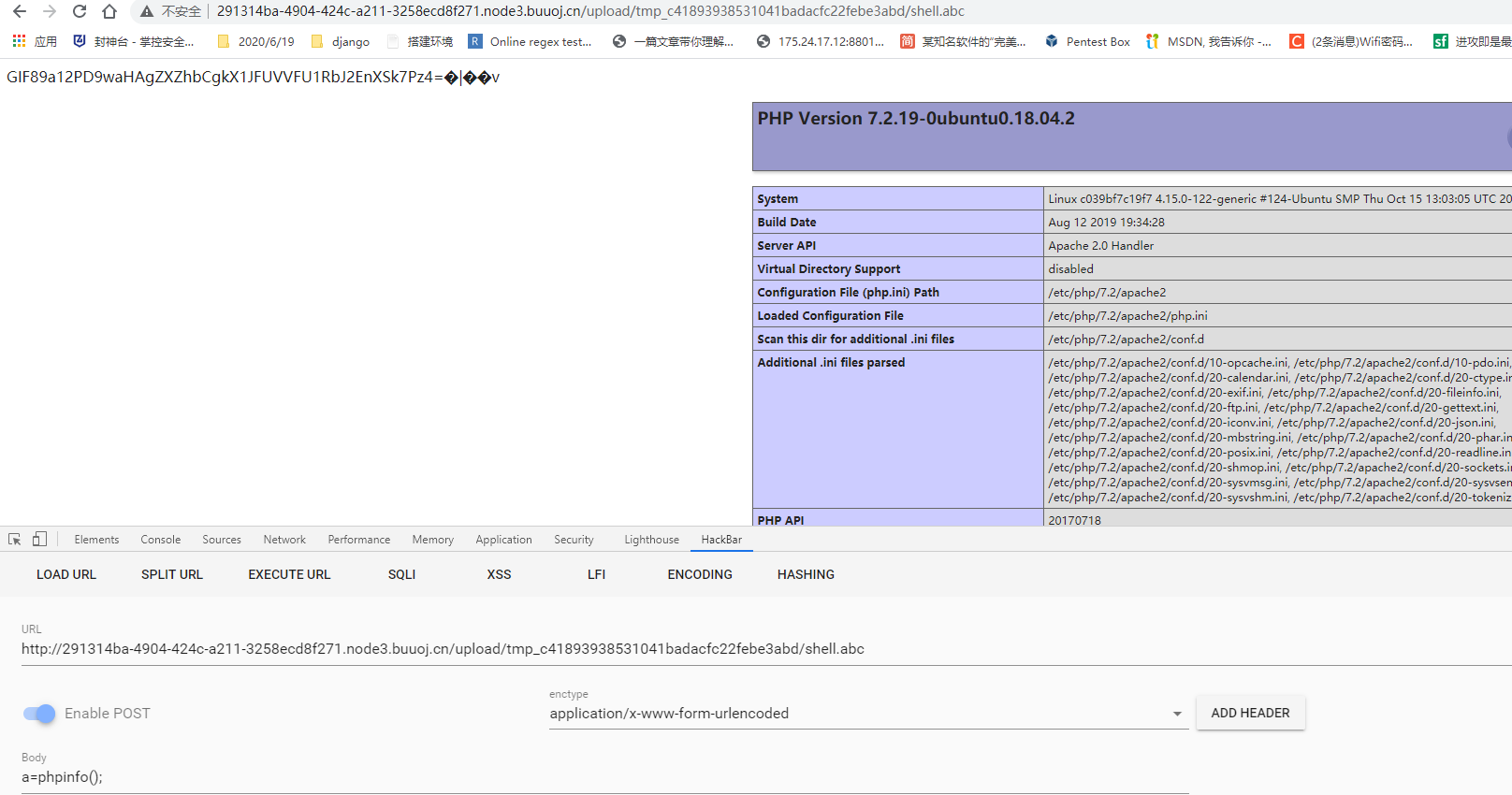Open the ENCODING menu
This screenshot has height=795, width=1512.
click(x=700, y=574)
